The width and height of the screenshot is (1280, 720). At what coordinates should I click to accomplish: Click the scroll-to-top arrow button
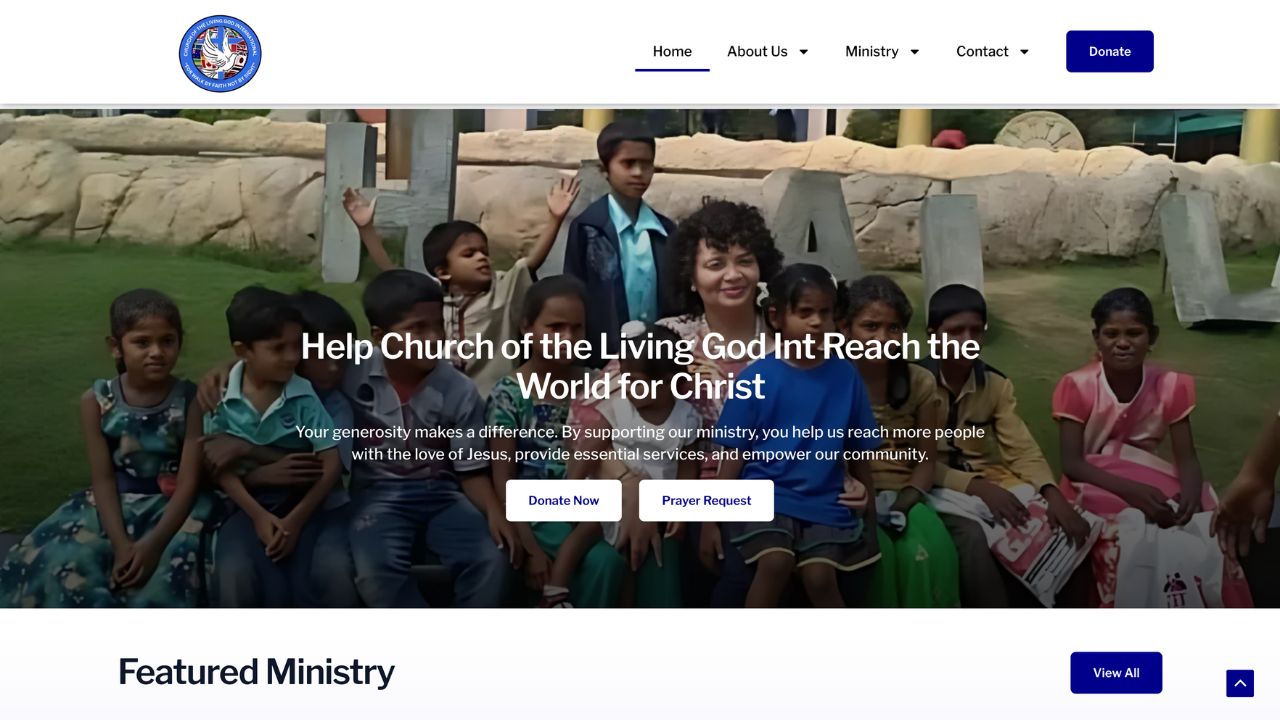click(1240, 683)
